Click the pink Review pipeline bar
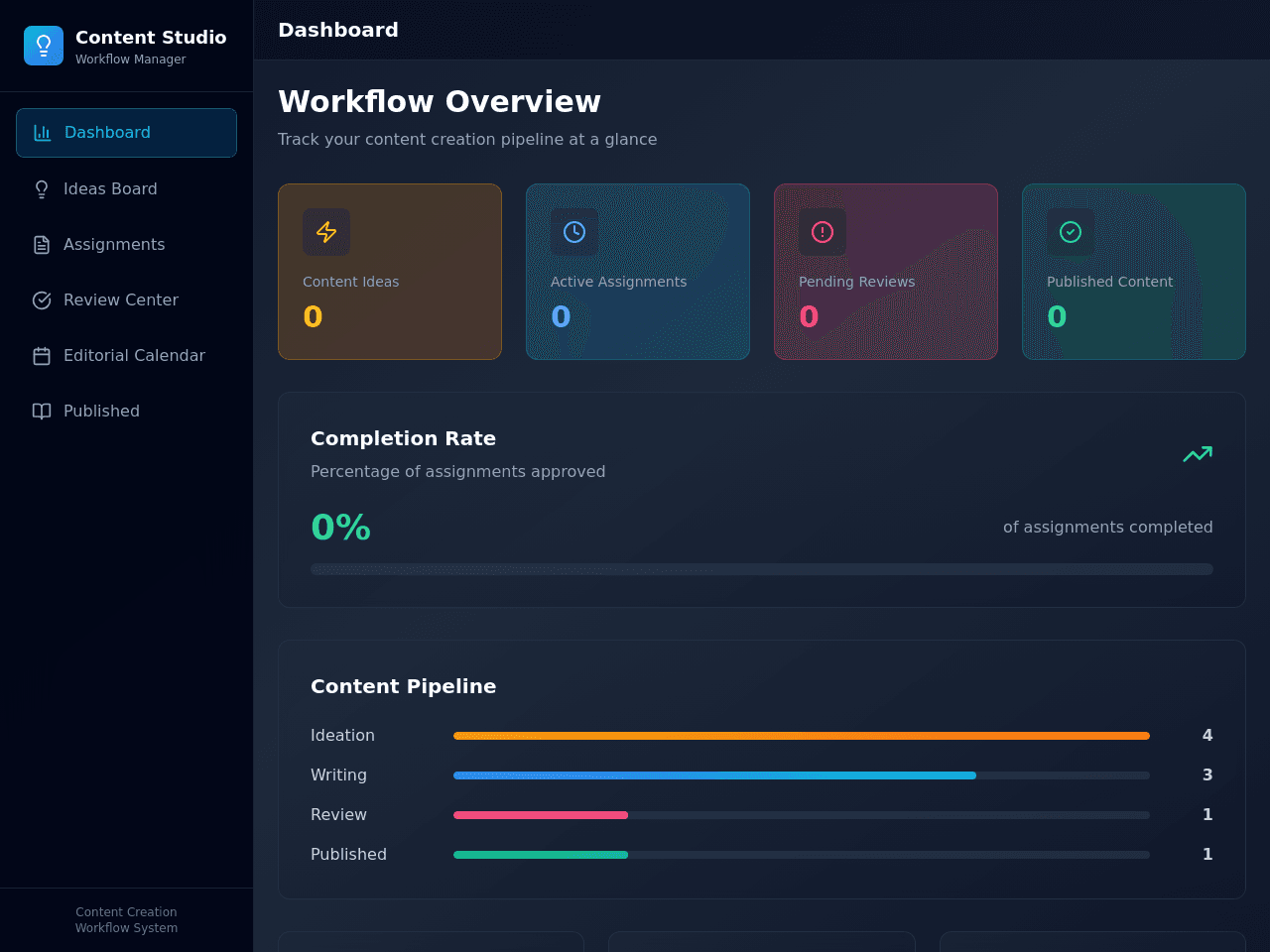This screenshot has height=952, width=1270. pyautogui.click(x=541, y=815)
